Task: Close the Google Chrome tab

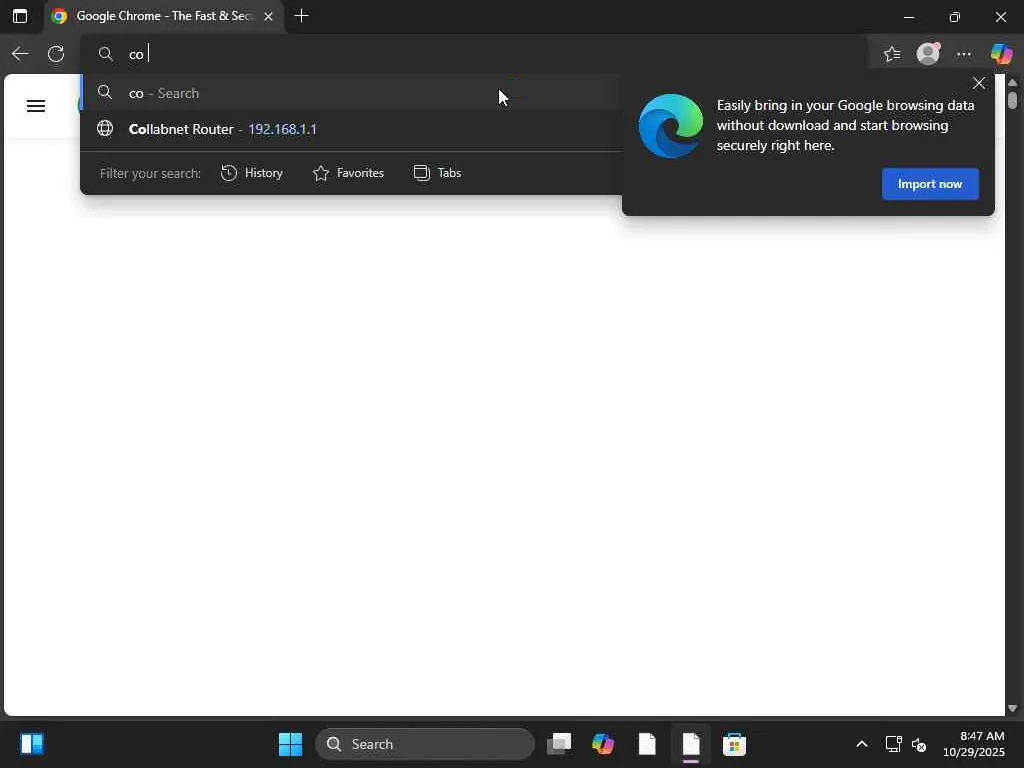Action: pos(268,16)
